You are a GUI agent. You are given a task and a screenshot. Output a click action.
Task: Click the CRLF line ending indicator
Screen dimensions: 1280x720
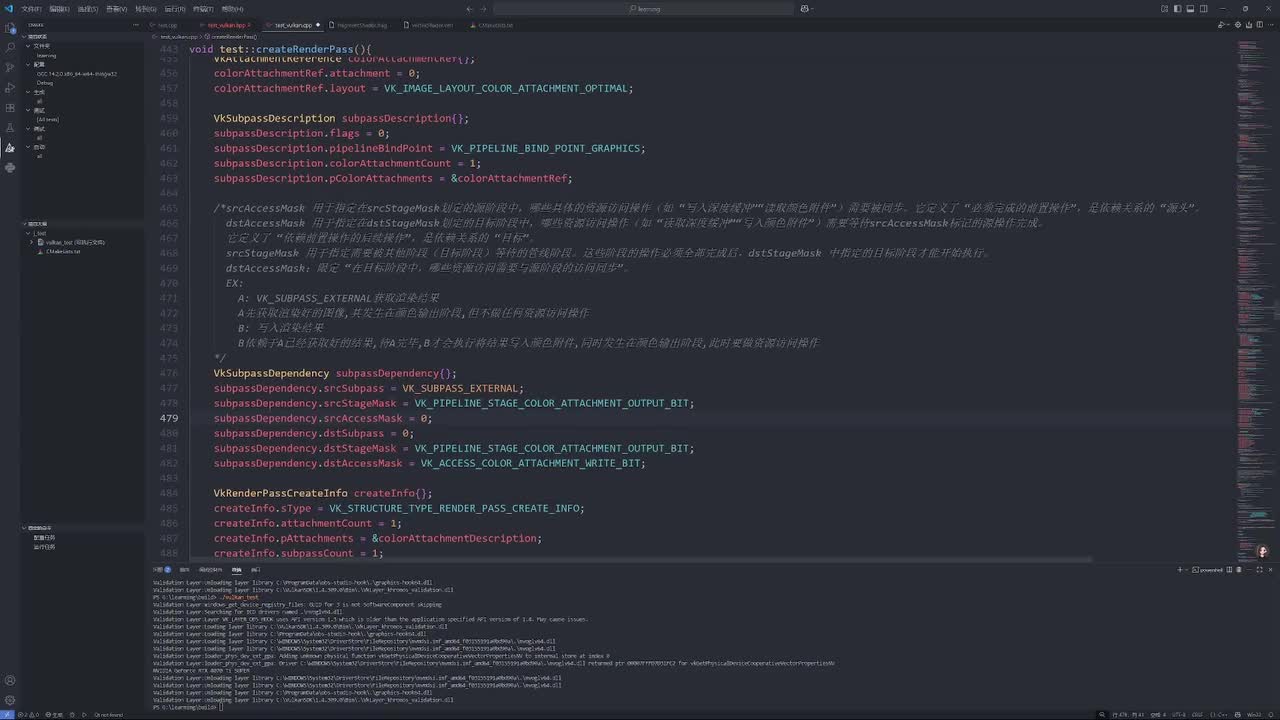click(x=1199, y=714)
